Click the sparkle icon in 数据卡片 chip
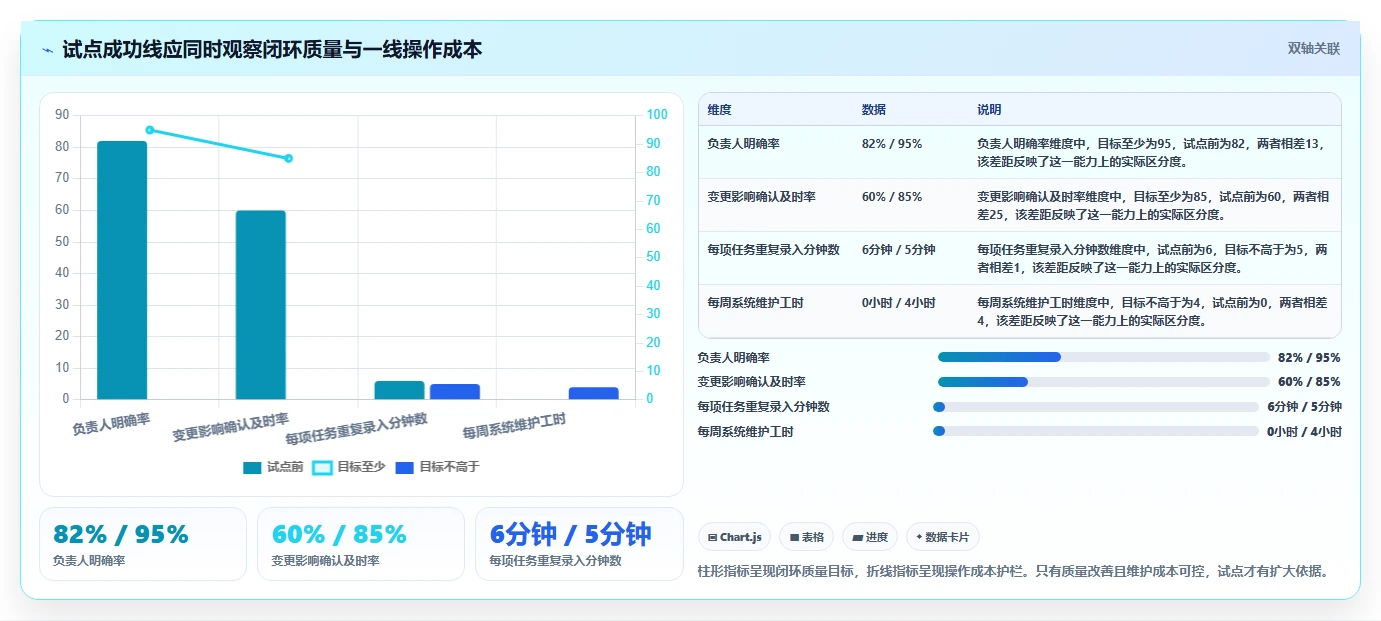 tap(919, 537)
